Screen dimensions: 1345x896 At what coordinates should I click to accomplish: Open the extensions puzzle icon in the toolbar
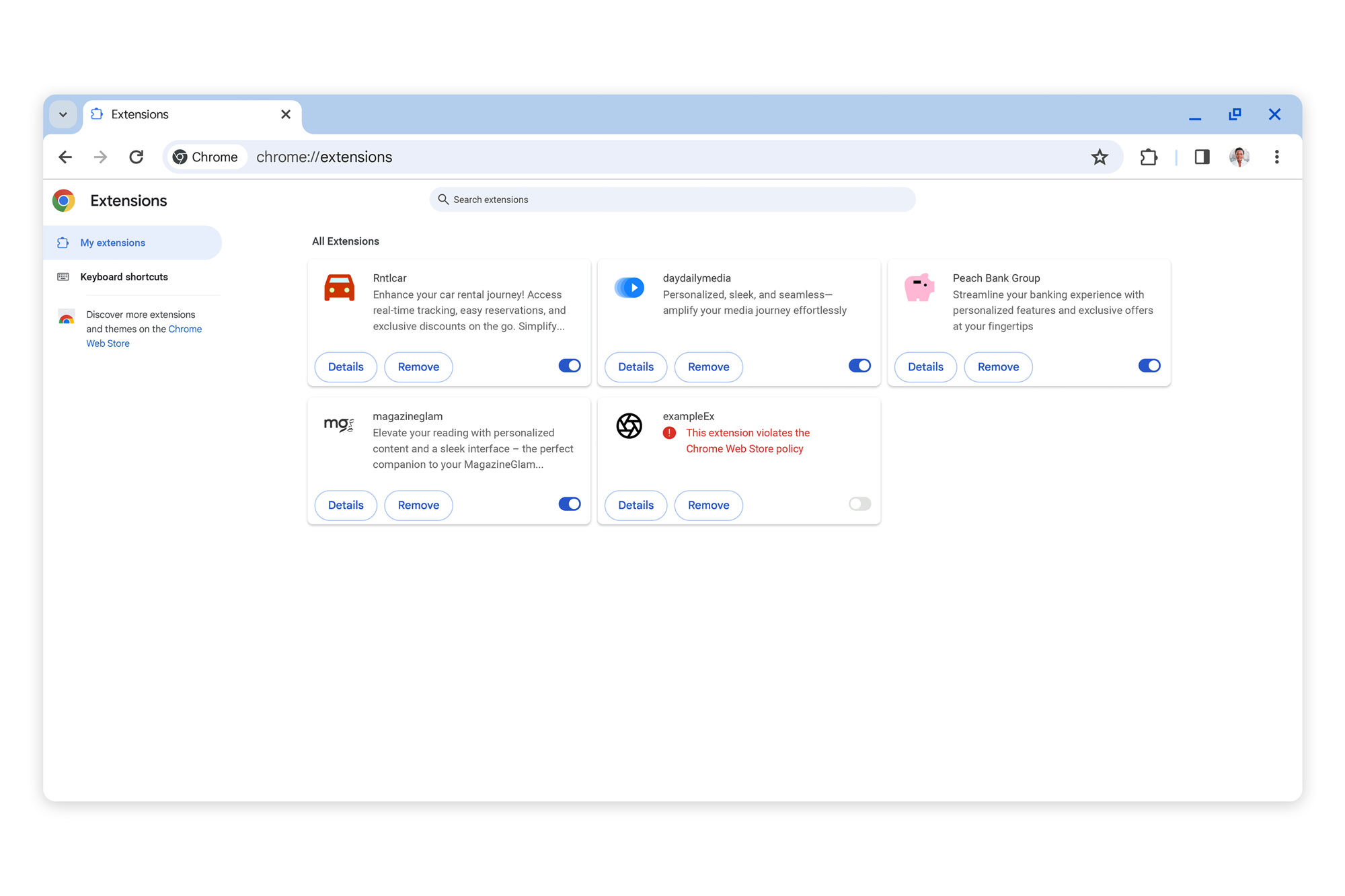(x=1149, y=157)
